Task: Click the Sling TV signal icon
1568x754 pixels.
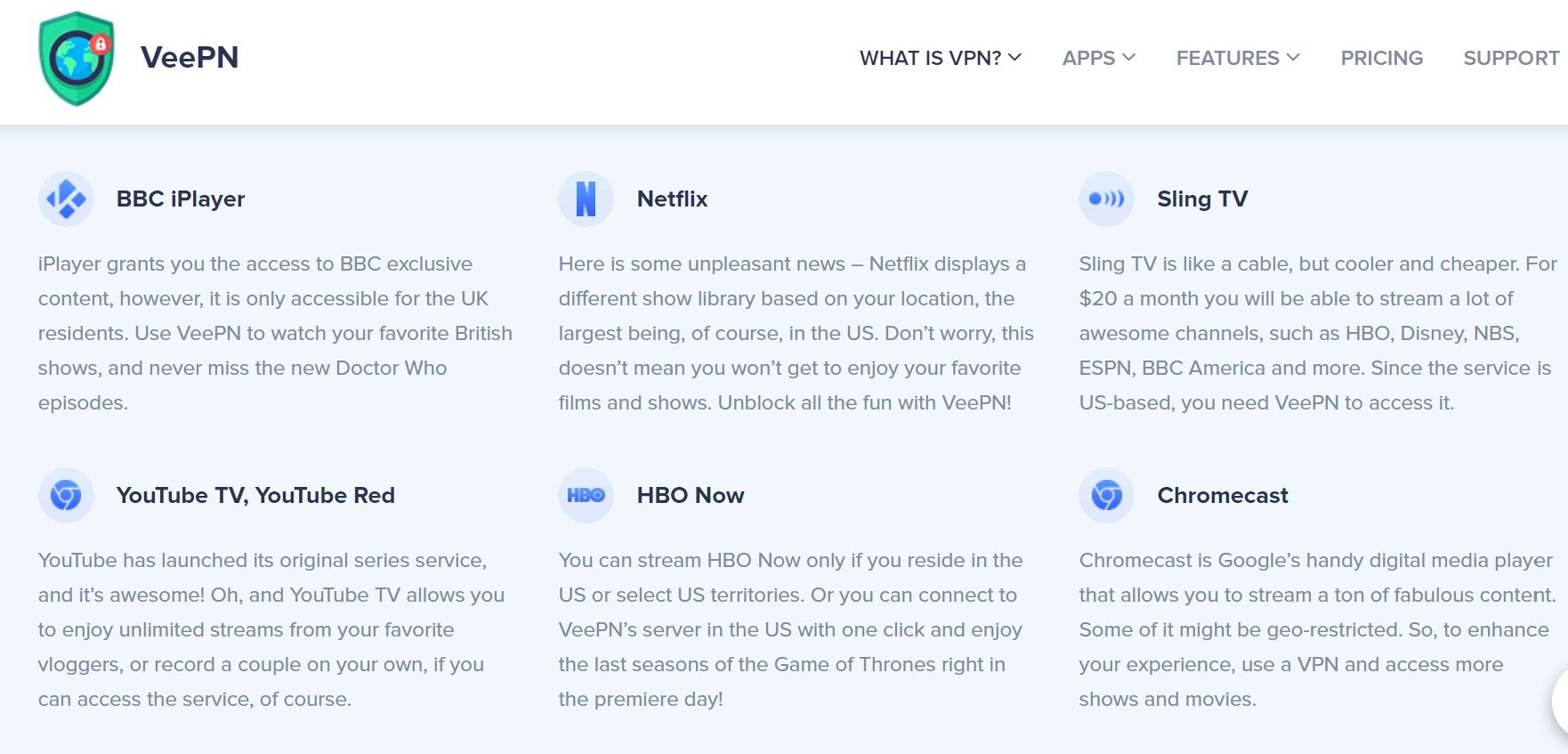Action: point(1106,199)
